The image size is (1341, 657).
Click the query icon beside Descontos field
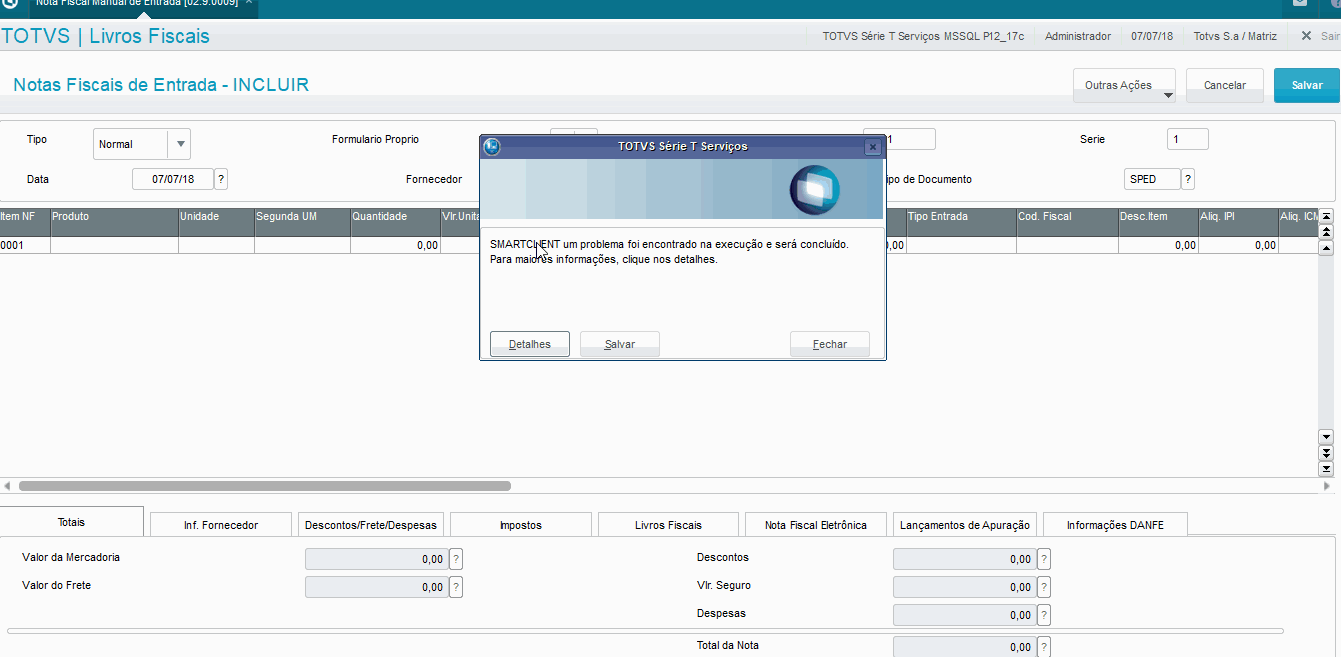(1044, 559)
